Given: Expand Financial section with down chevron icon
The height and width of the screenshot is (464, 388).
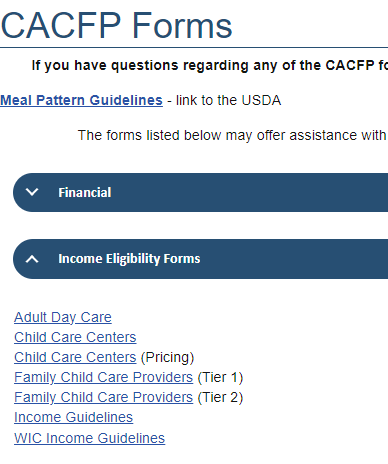Looking at the screenshot, I should point(32,192).
